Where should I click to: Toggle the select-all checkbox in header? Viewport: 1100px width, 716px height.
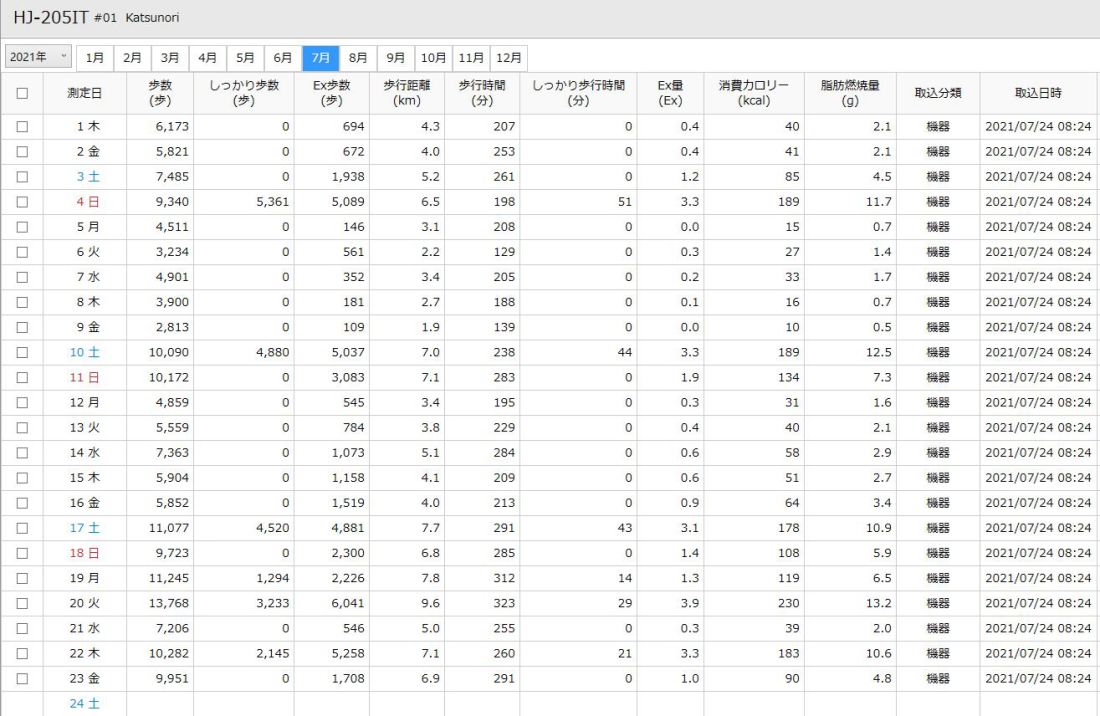[22, 93]
